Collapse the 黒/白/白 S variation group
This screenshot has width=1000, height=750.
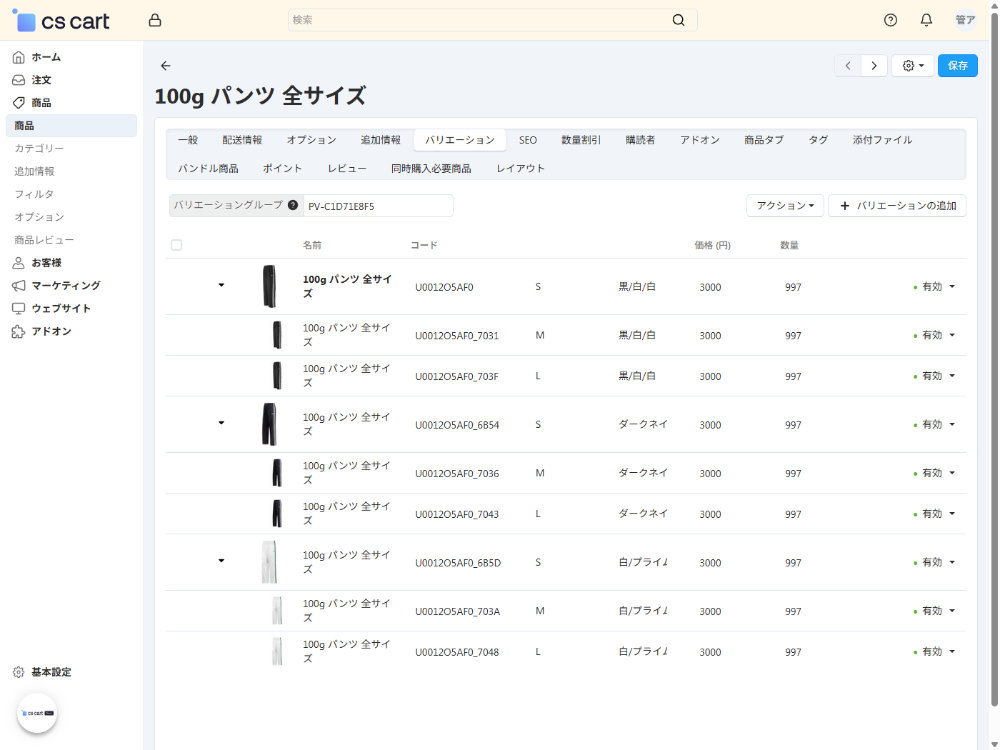tap(221, 286)
